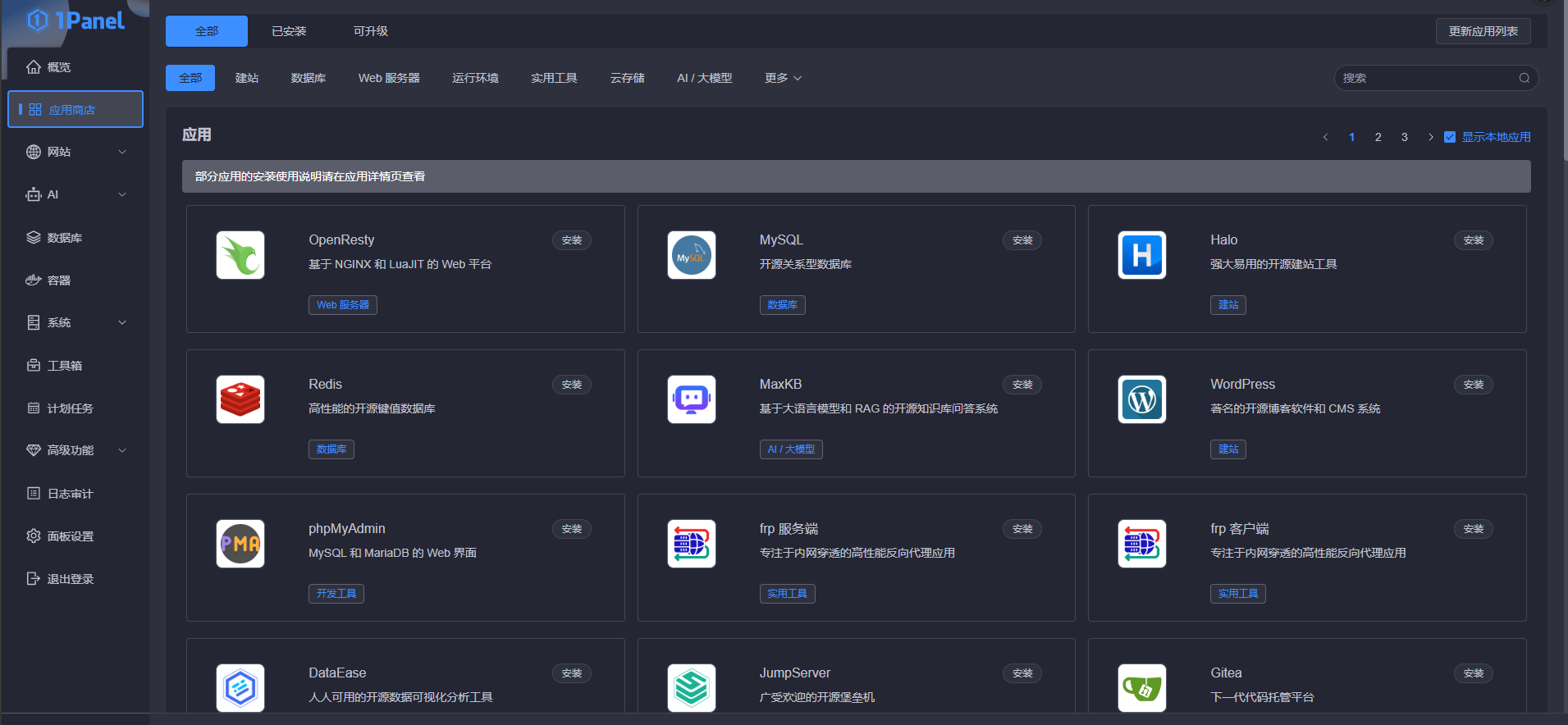Open the 容器 docker icon
This screenshot has width=1568, height=725.
[34, 280]
